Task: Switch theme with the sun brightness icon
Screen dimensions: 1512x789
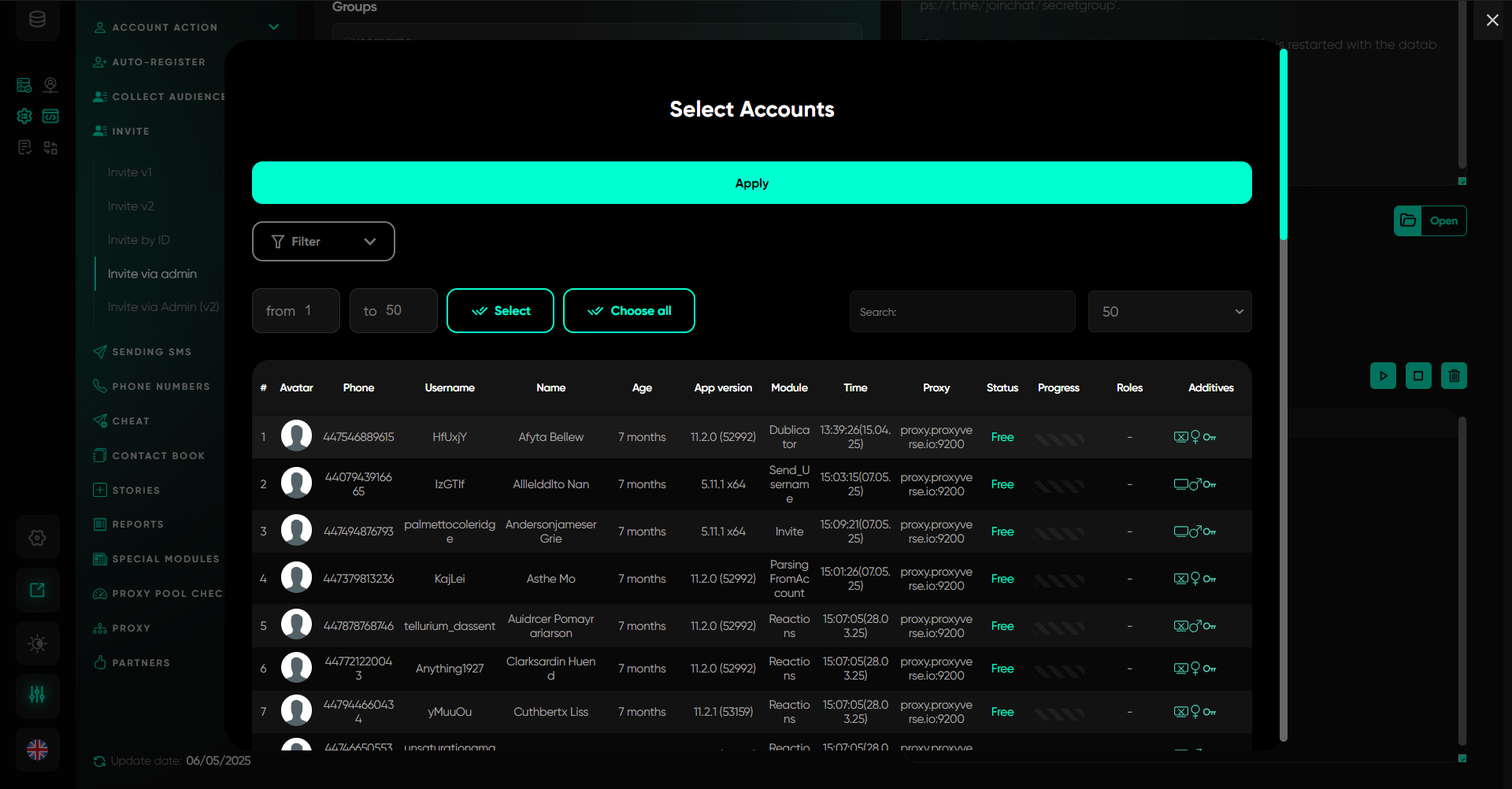Action: [37, 643]
